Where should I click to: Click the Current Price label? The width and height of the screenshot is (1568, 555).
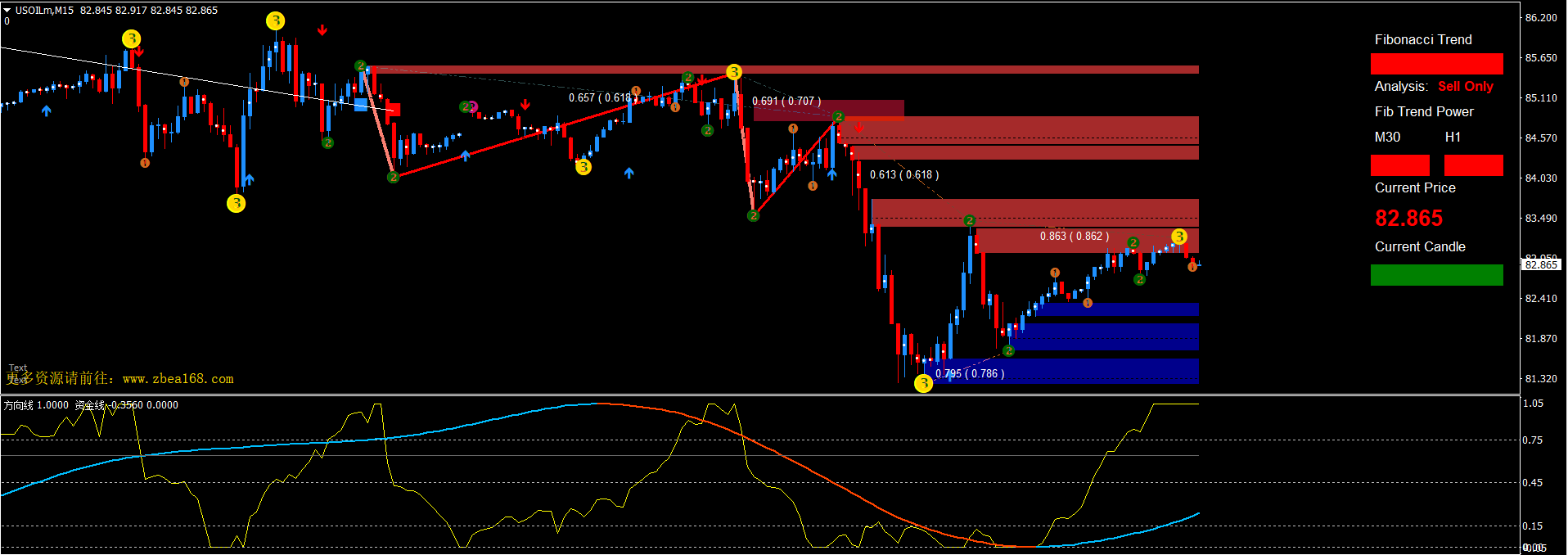[x=1415, y=187]
